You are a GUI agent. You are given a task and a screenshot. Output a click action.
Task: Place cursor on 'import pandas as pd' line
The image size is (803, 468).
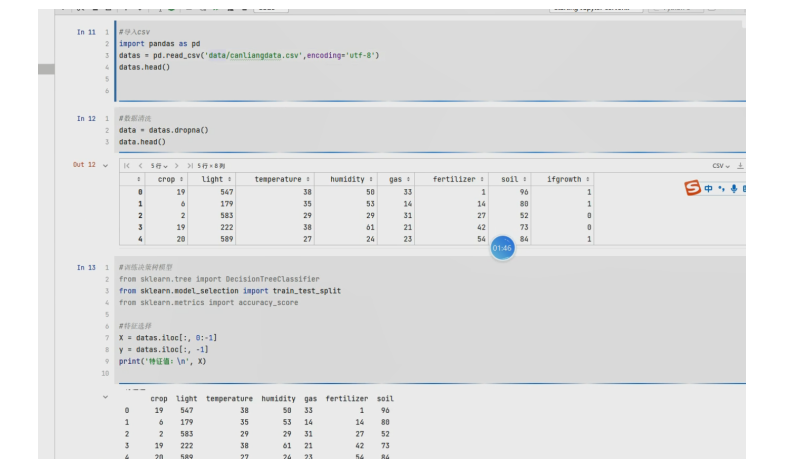pos(159,44)
